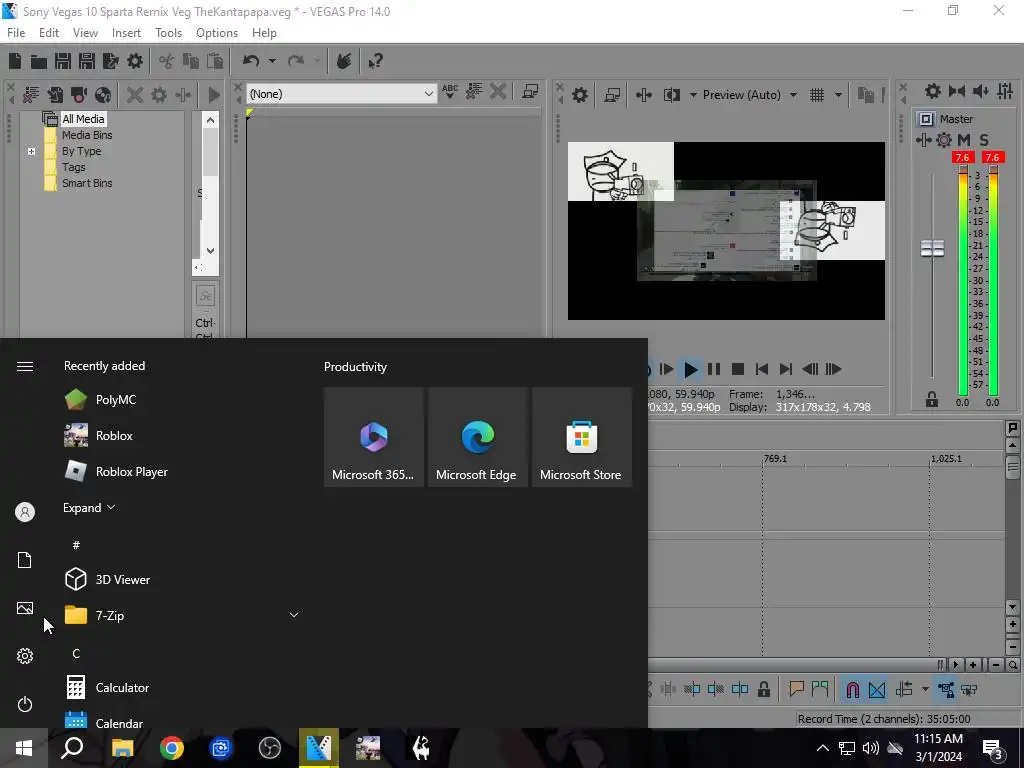The image size is (1024, 768).
Task: Click the Undo arrow icon
Action: point(251,61)
